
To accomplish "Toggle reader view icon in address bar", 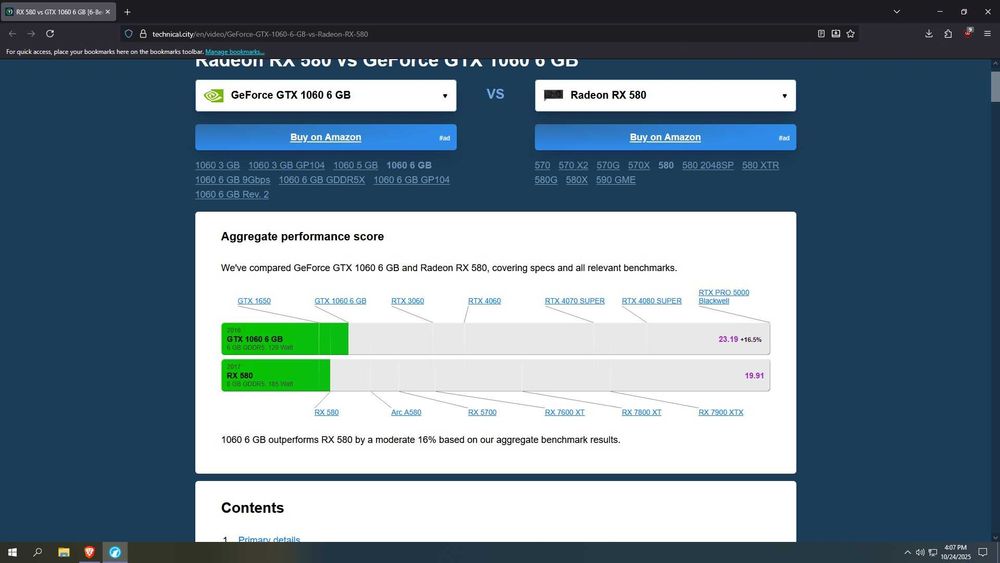I will 821,34.
